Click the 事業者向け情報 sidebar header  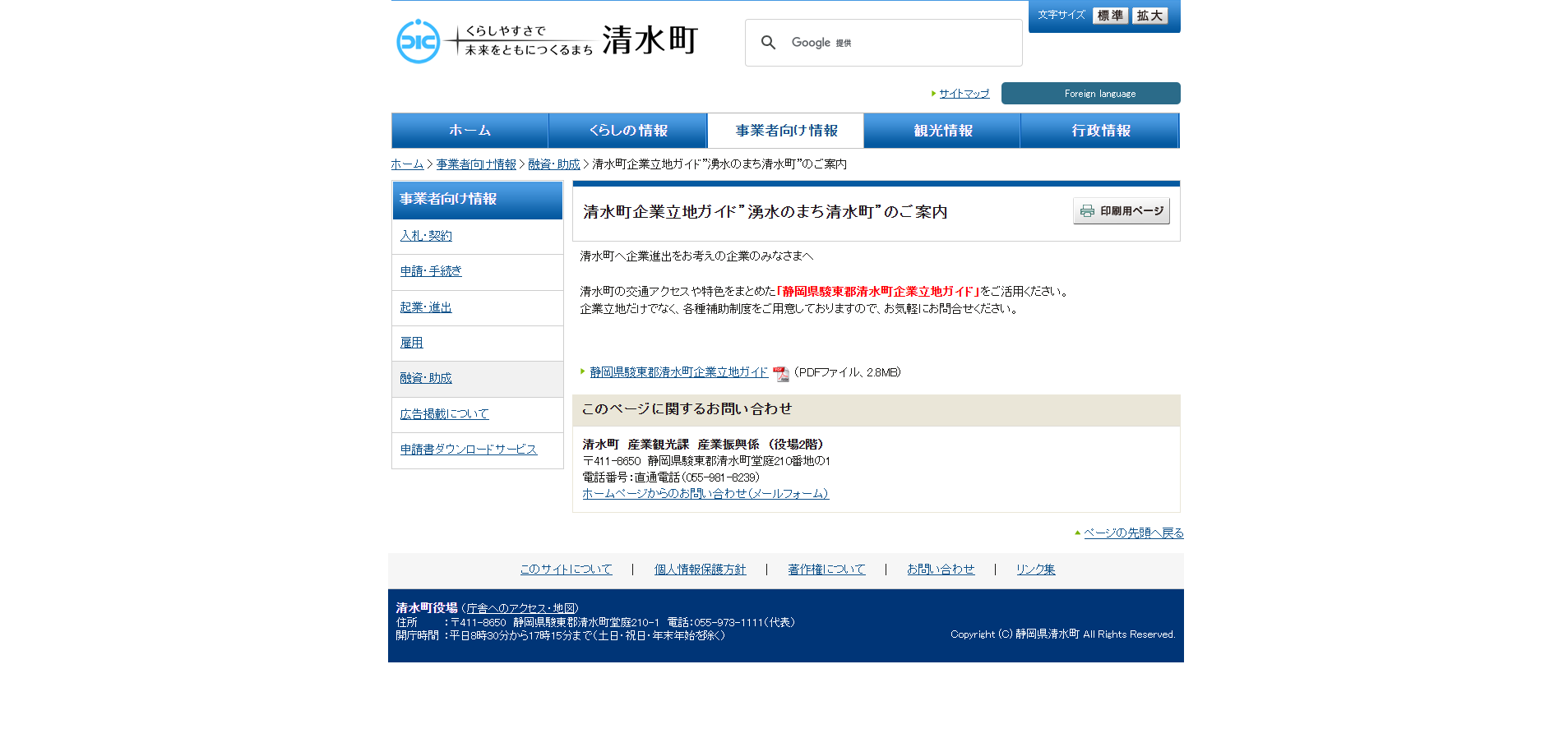[478, 200]
